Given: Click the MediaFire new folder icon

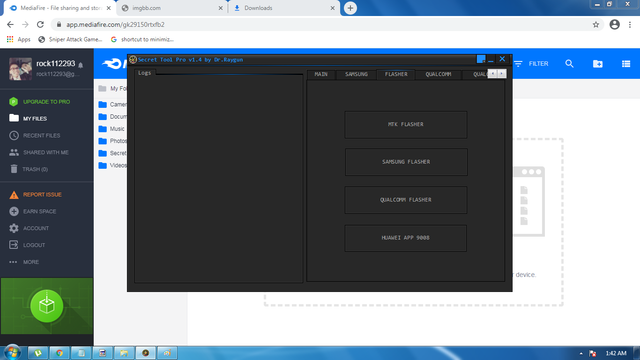Looking at the screenshot, I should coord(598,64).
